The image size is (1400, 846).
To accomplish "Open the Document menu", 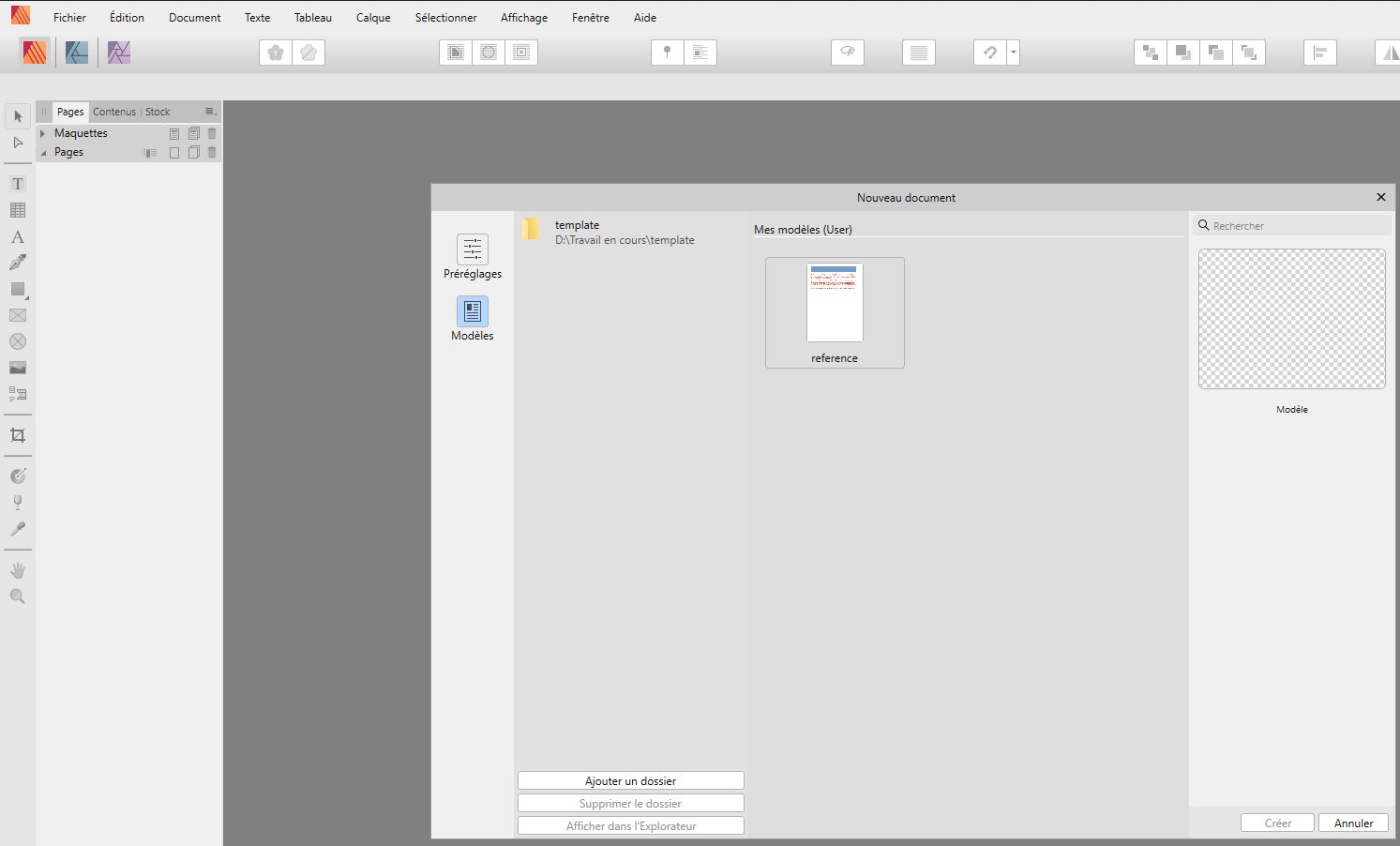I will [195, 18].
